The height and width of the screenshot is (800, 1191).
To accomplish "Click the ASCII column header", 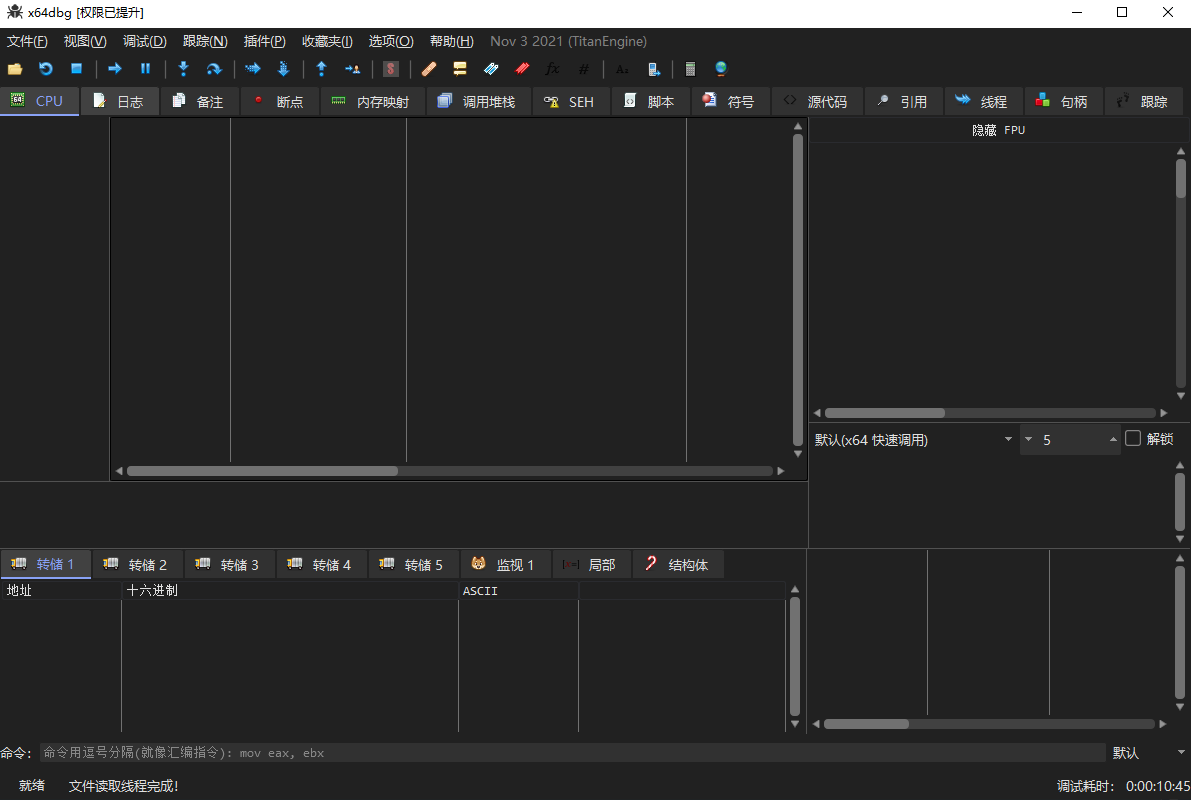I will click(x=519, y=590).
